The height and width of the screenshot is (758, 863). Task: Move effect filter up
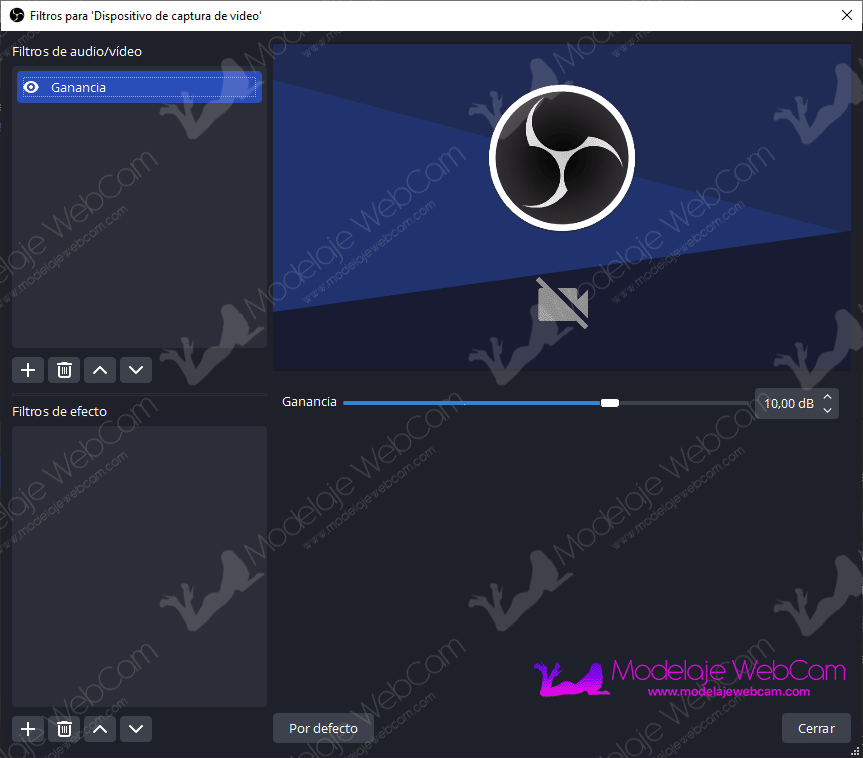click(x=100, y=729)
